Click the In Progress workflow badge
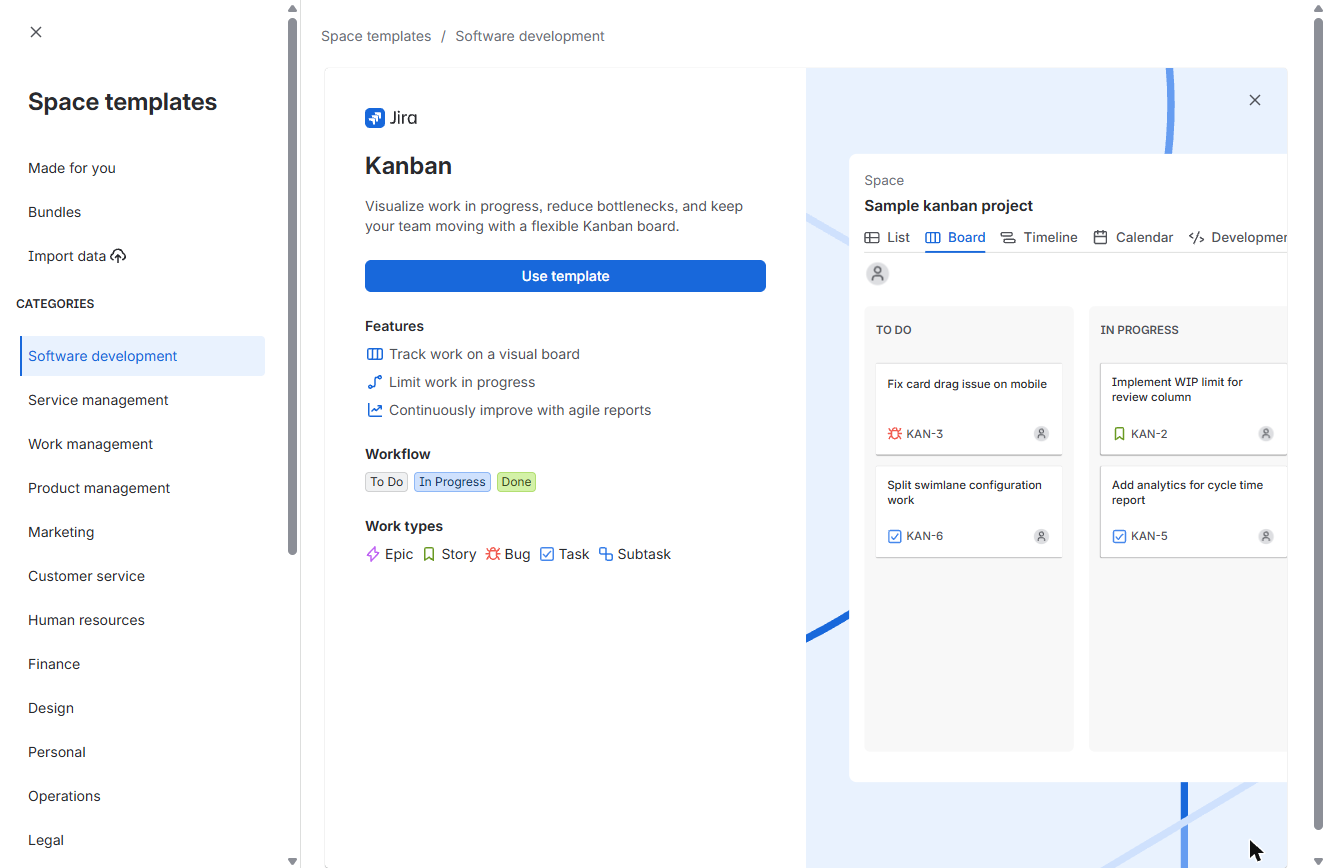The image size is (1325, 868). pyautogui.click(x=452, y=482)
